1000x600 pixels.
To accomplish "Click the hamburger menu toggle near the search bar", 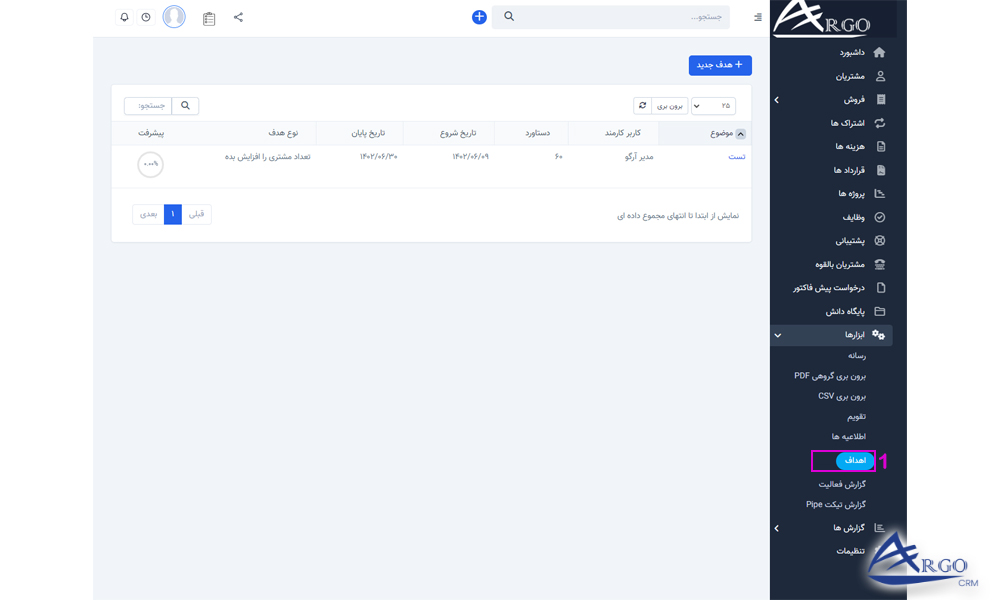I will point(756,17).
